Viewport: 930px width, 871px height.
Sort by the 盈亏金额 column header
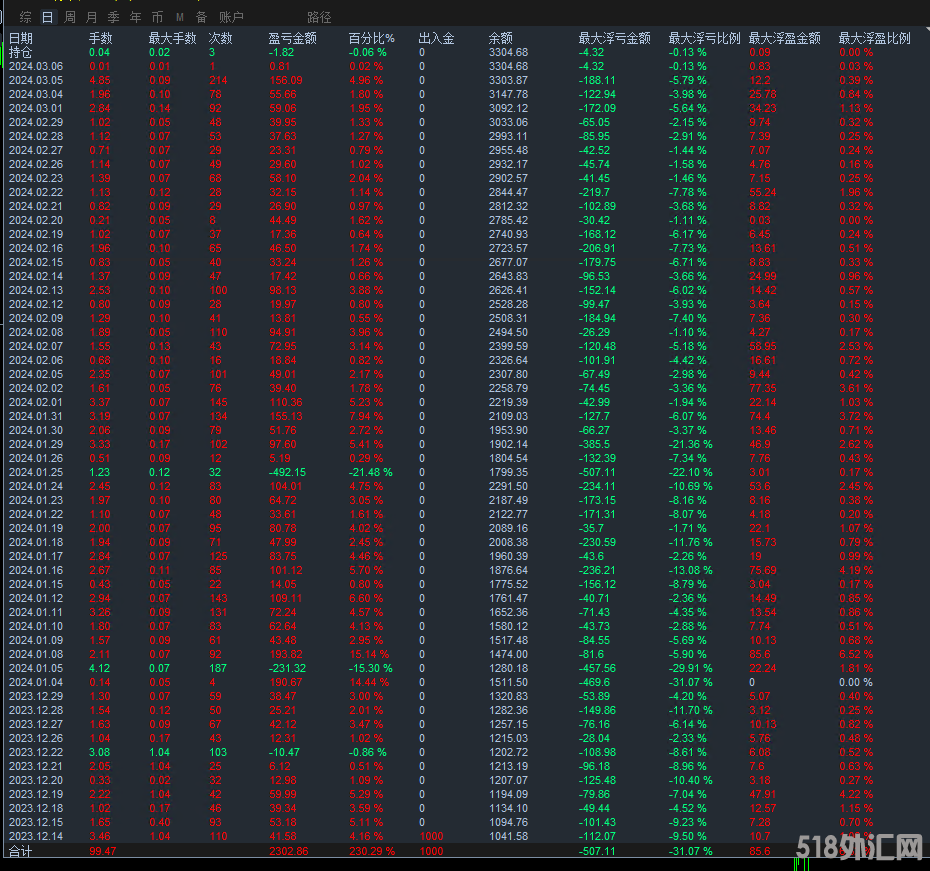click(292, 38)
